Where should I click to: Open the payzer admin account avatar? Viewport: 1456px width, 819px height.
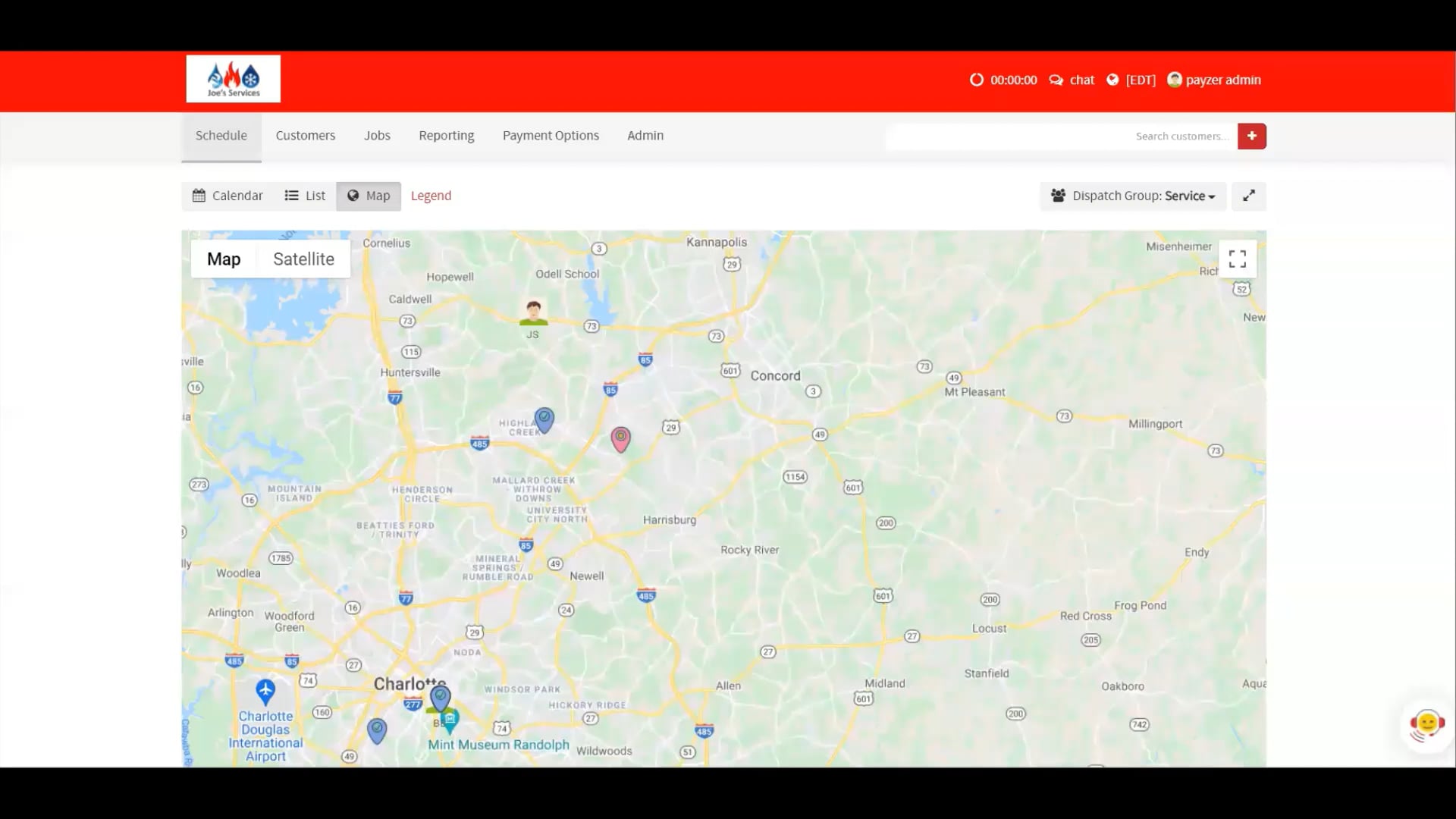[x=1175, y=80]
